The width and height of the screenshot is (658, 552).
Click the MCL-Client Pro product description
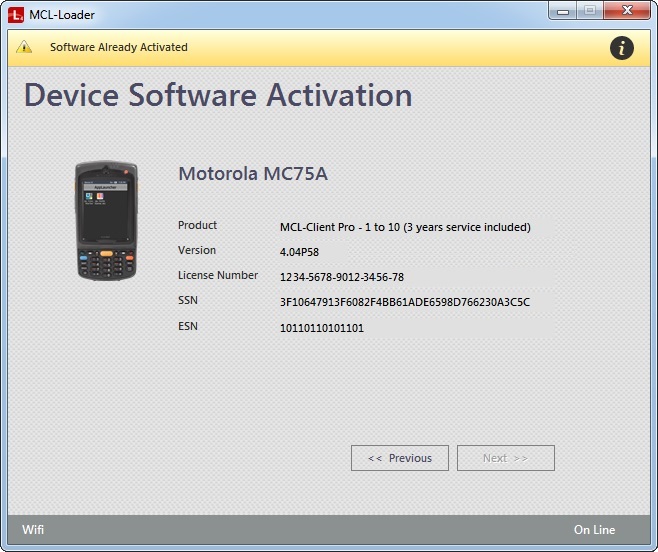[x=404, y=227]
